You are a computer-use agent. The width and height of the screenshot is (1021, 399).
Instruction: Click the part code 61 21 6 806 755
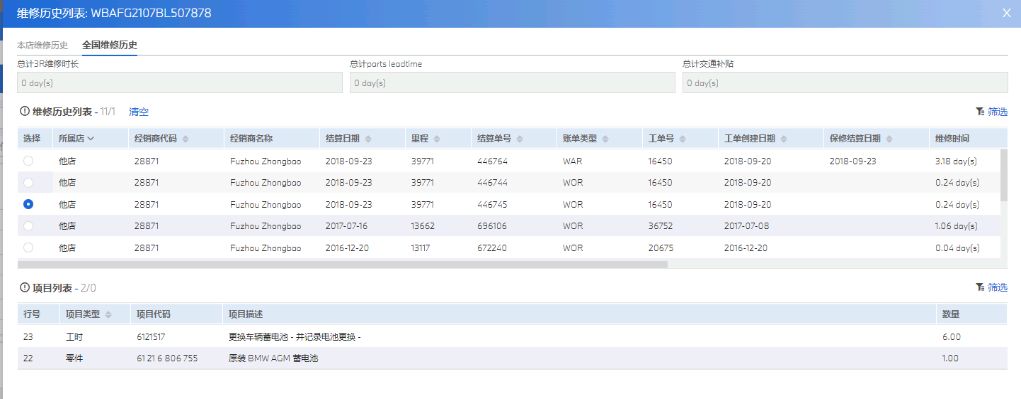167,359
